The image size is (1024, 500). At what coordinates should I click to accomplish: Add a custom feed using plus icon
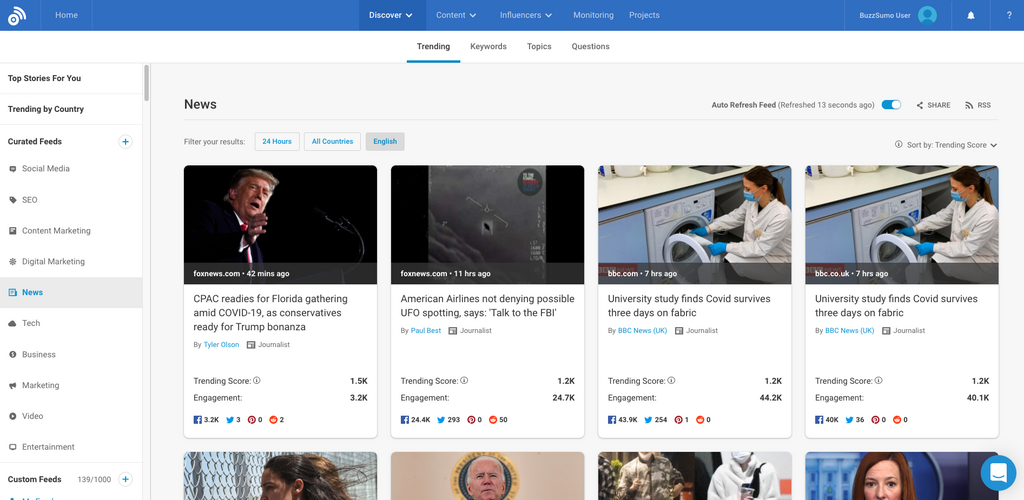click(x=125, y=479)
